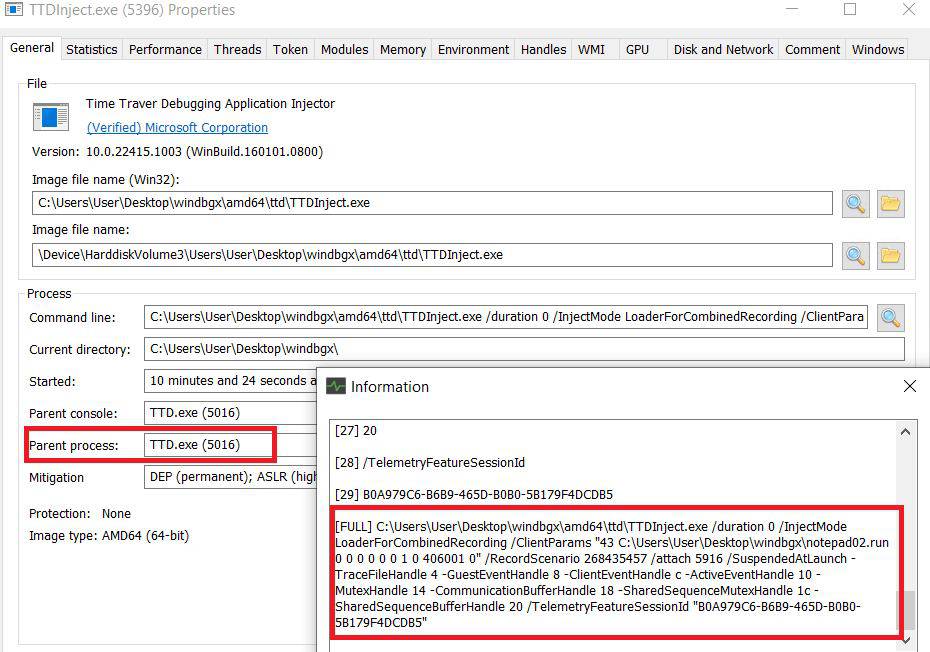Open the Handles tab

(542, 48)
